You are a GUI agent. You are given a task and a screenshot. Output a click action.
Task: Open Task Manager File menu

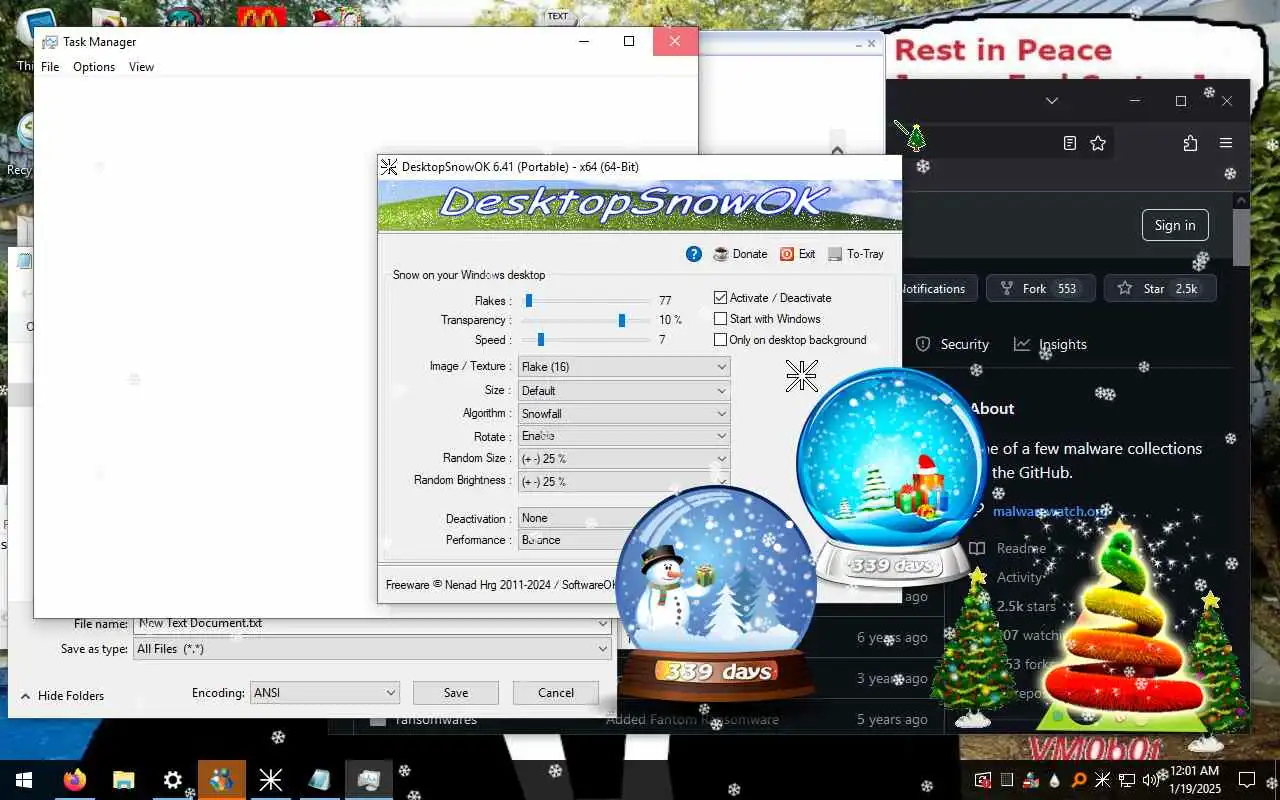click(50, 67)
